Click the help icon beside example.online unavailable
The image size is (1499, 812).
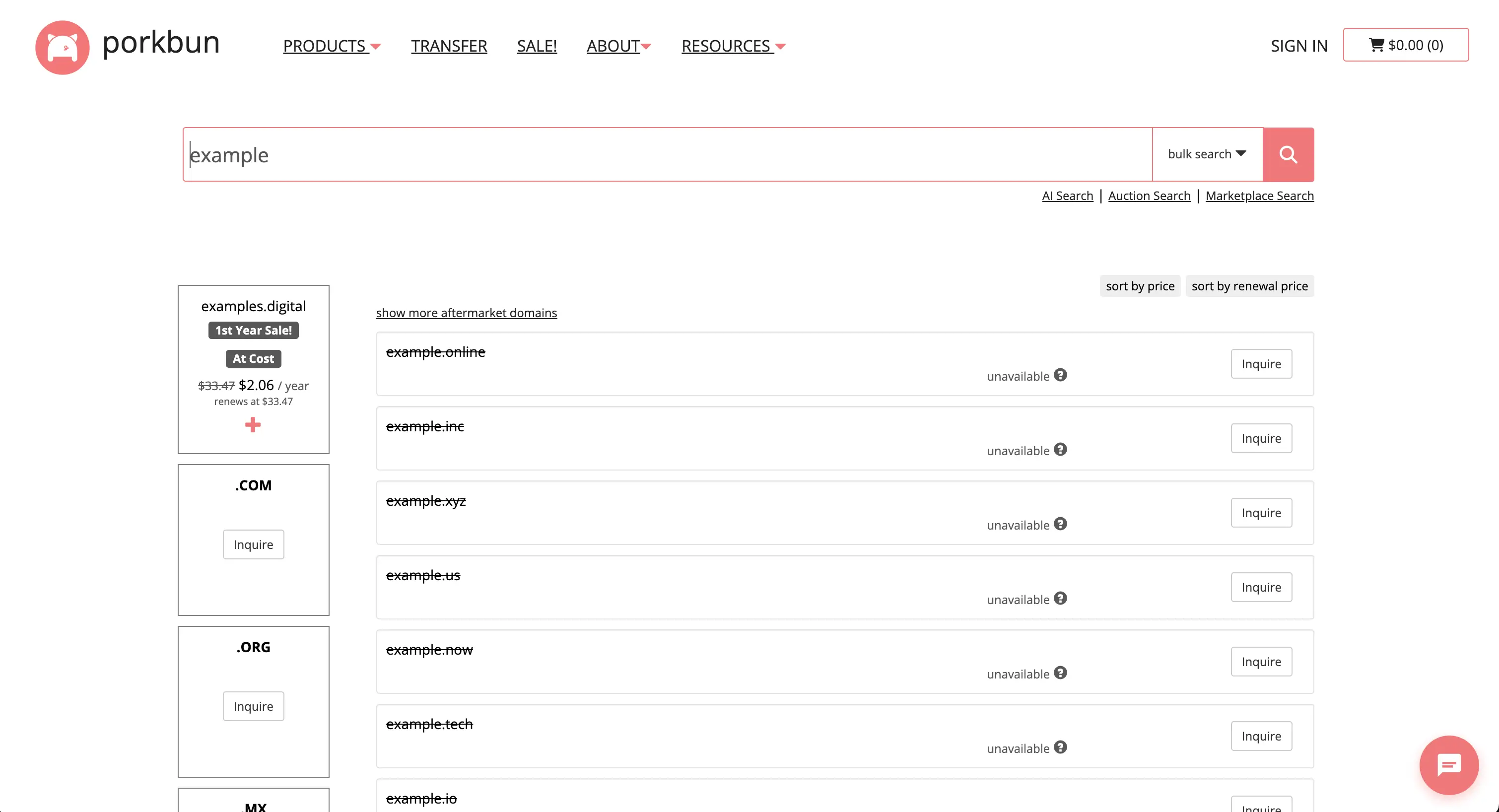point(1060,375)
